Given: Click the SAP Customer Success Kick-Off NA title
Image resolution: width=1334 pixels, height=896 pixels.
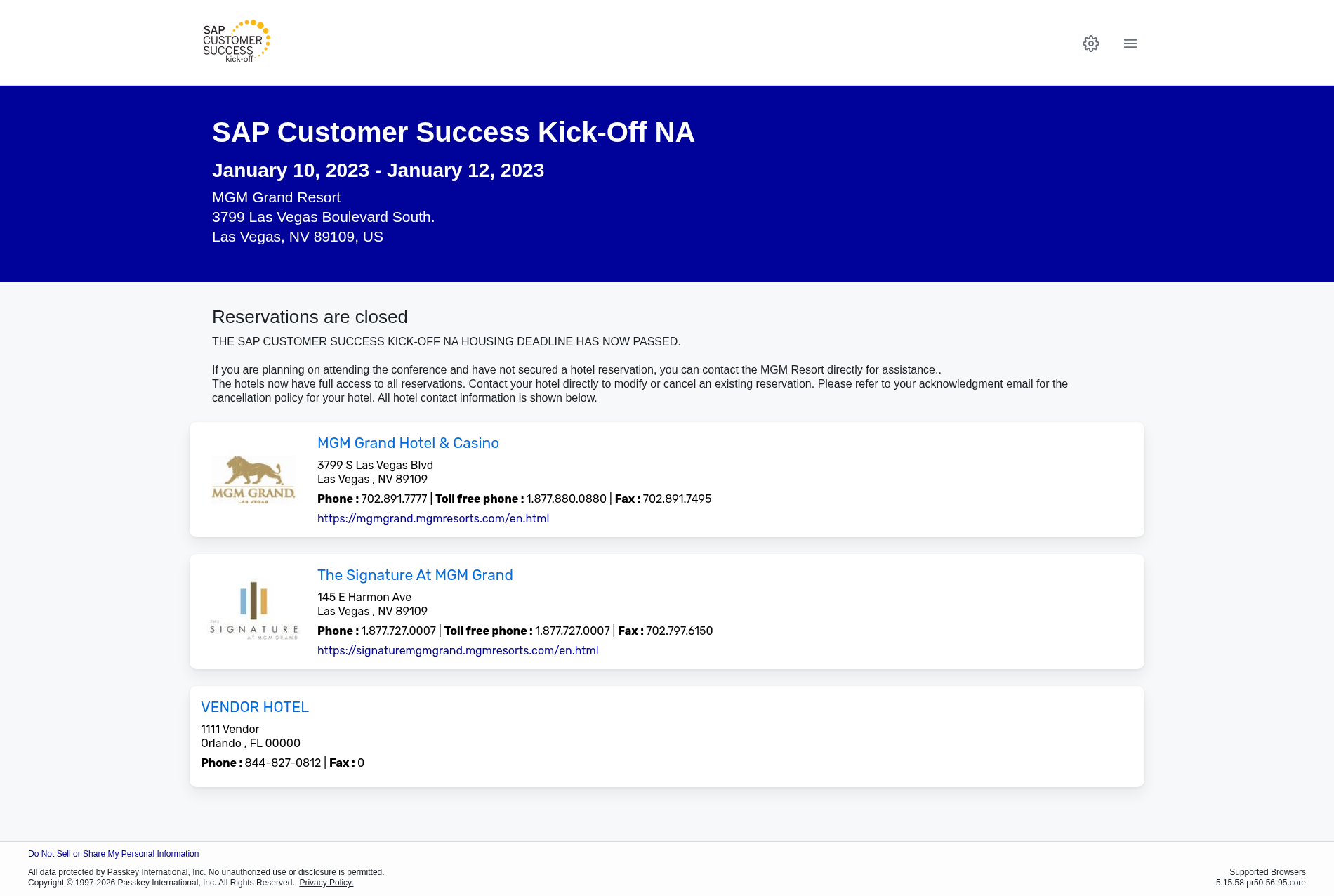Looking at the screenshot, I should pyautogui.click(x=453, y=132).
